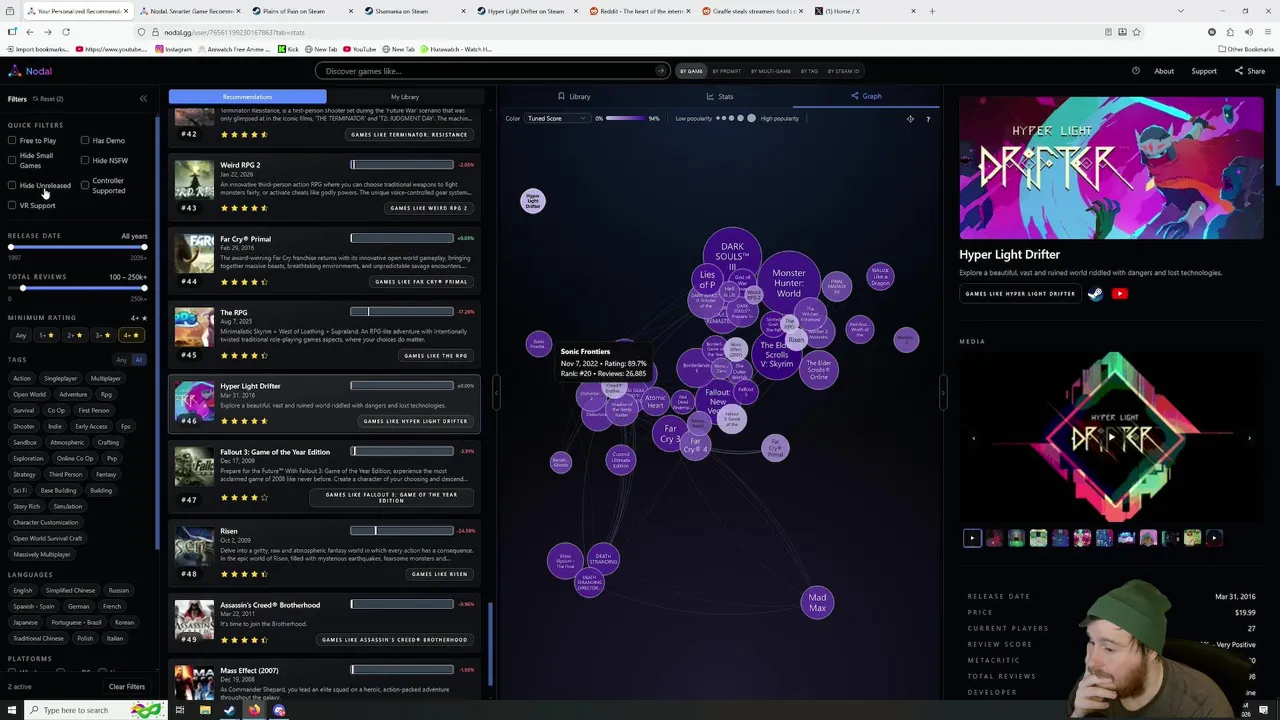
Task: Click the browser back arrow
Action: coord(30,32)
